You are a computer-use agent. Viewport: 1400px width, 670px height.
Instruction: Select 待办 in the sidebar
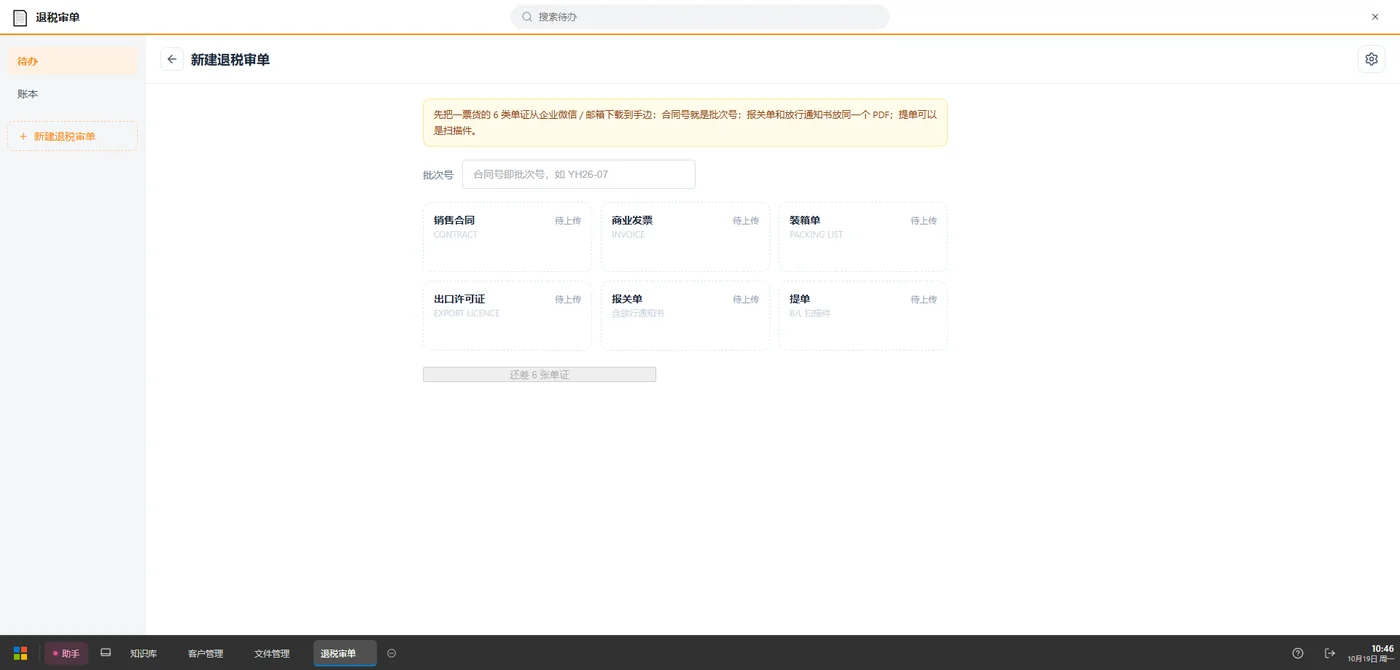point(72,61)
